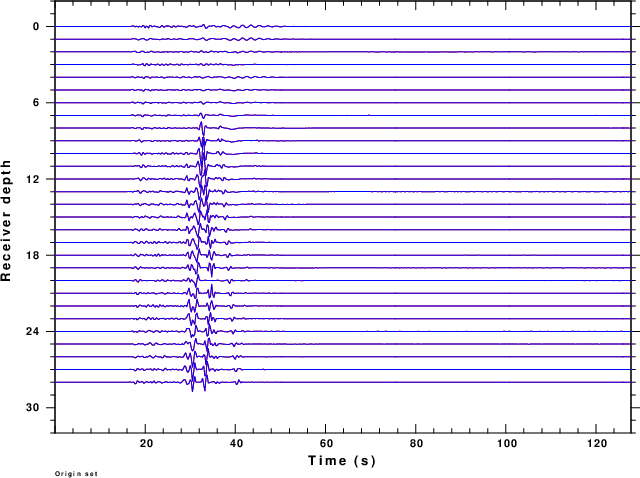
Task: Pick the x-axis tick label "40"
Action: point(236,444)
